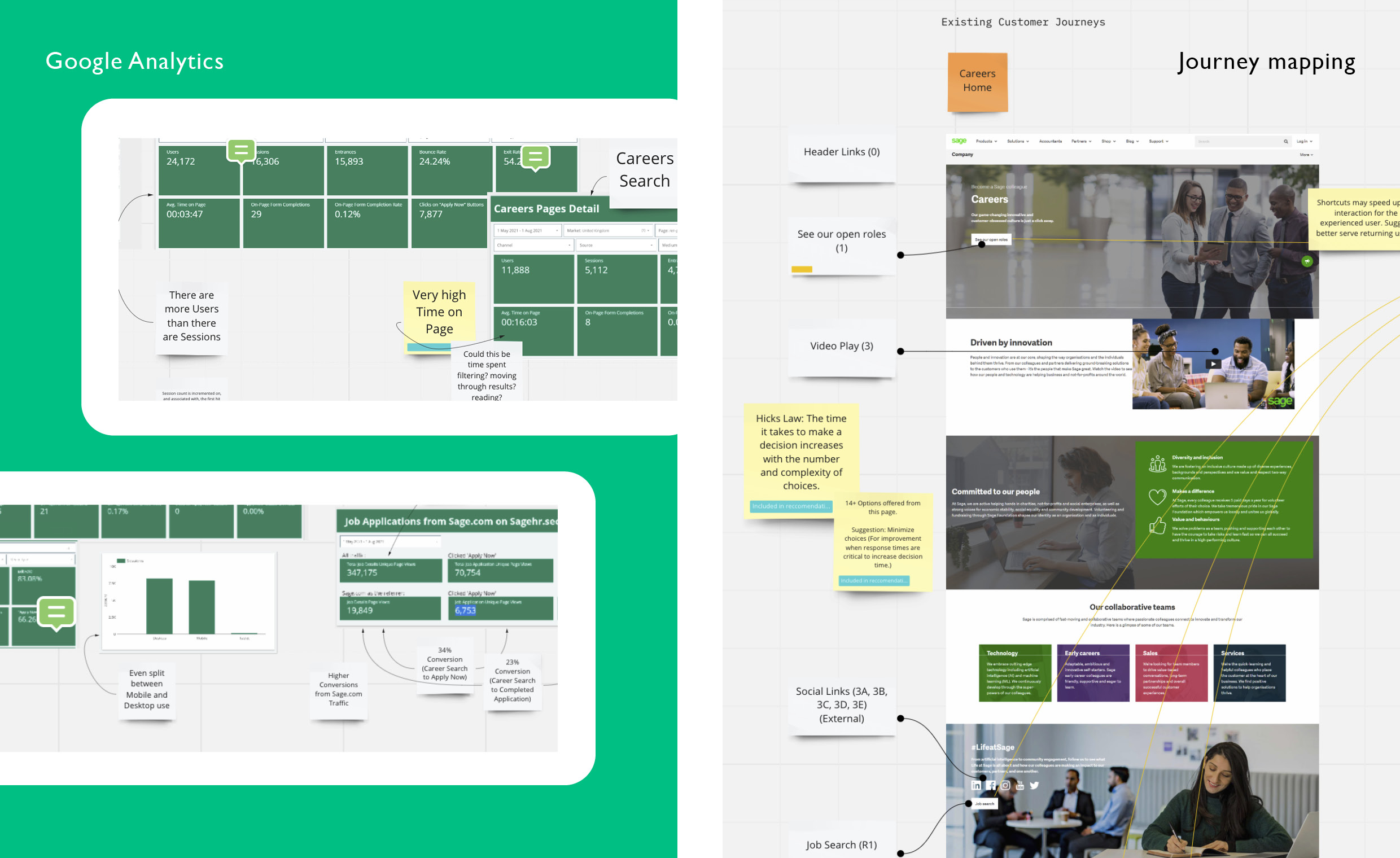Expand the More dropdown under header
The image size is (1400, 858).
[1306, 155]
